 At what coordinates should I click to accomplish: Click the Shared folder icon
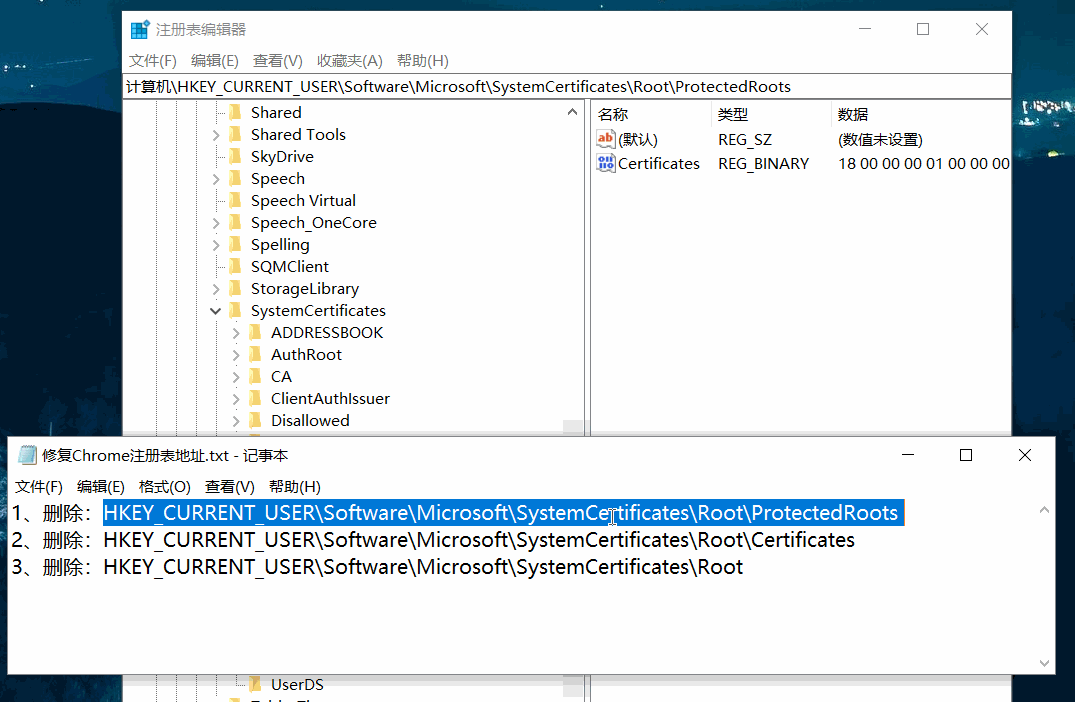point(235,112)
